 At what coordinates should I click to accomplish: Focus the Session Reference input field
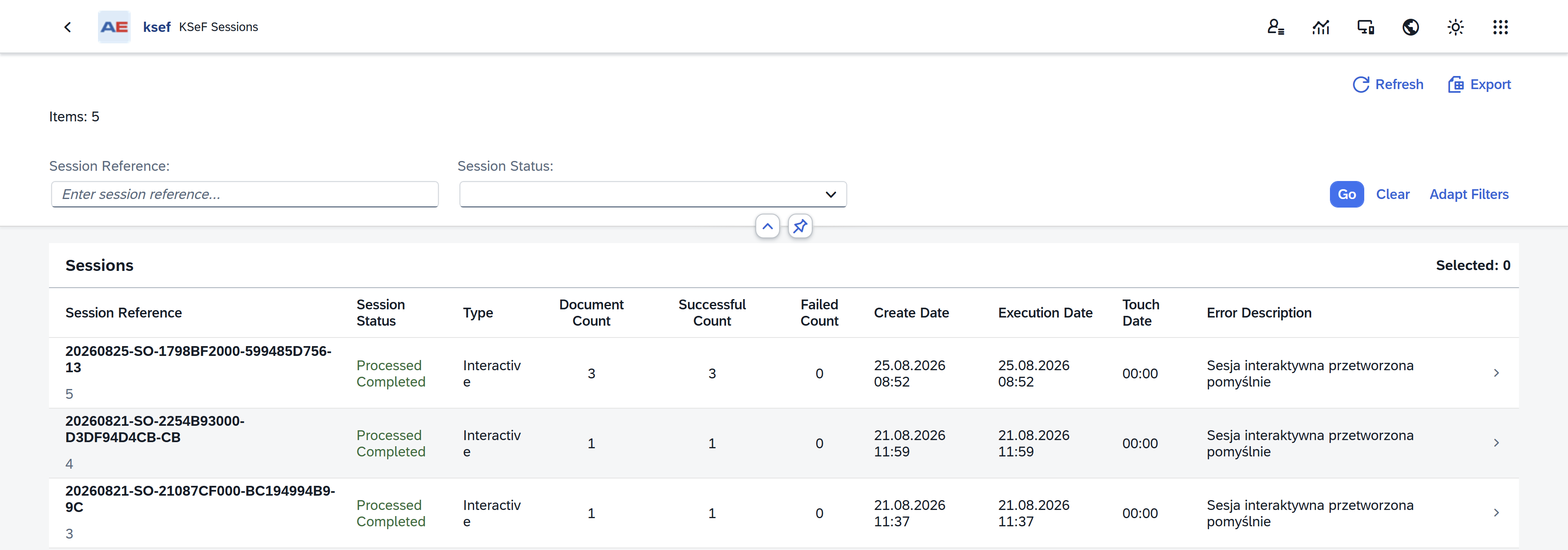pos(245,194)
